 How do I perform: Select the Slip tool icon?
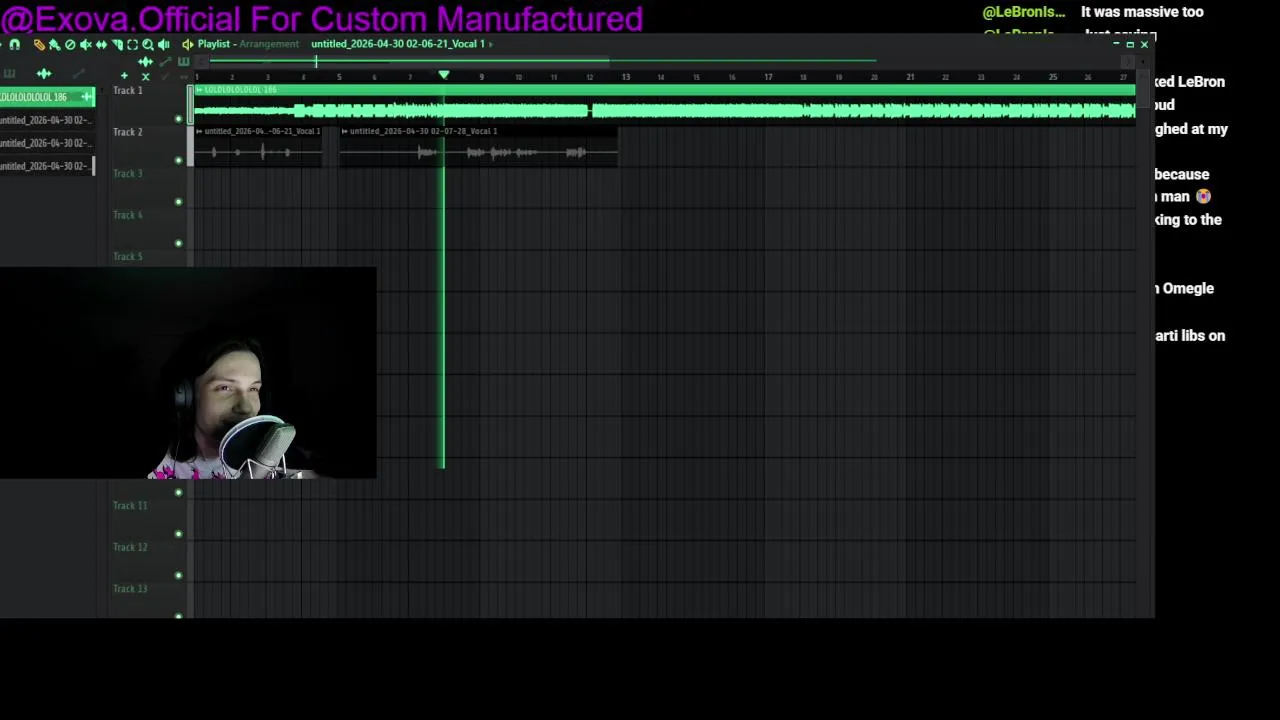tap(101, 45)
